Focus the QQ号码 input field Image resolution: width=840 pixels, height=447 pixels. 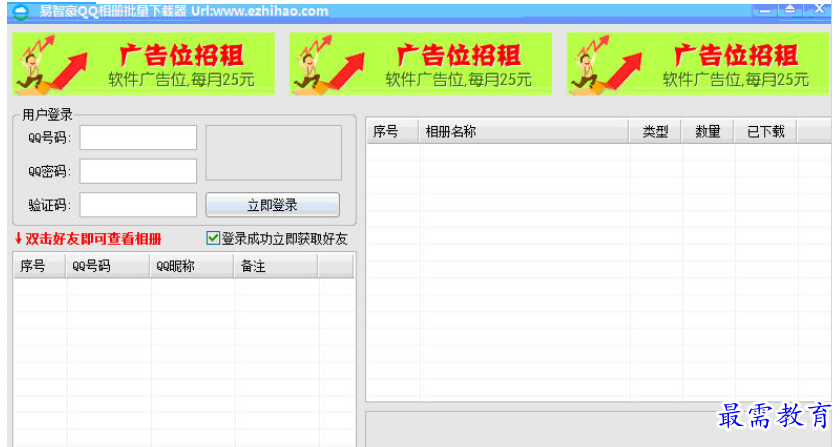point(138,138)
